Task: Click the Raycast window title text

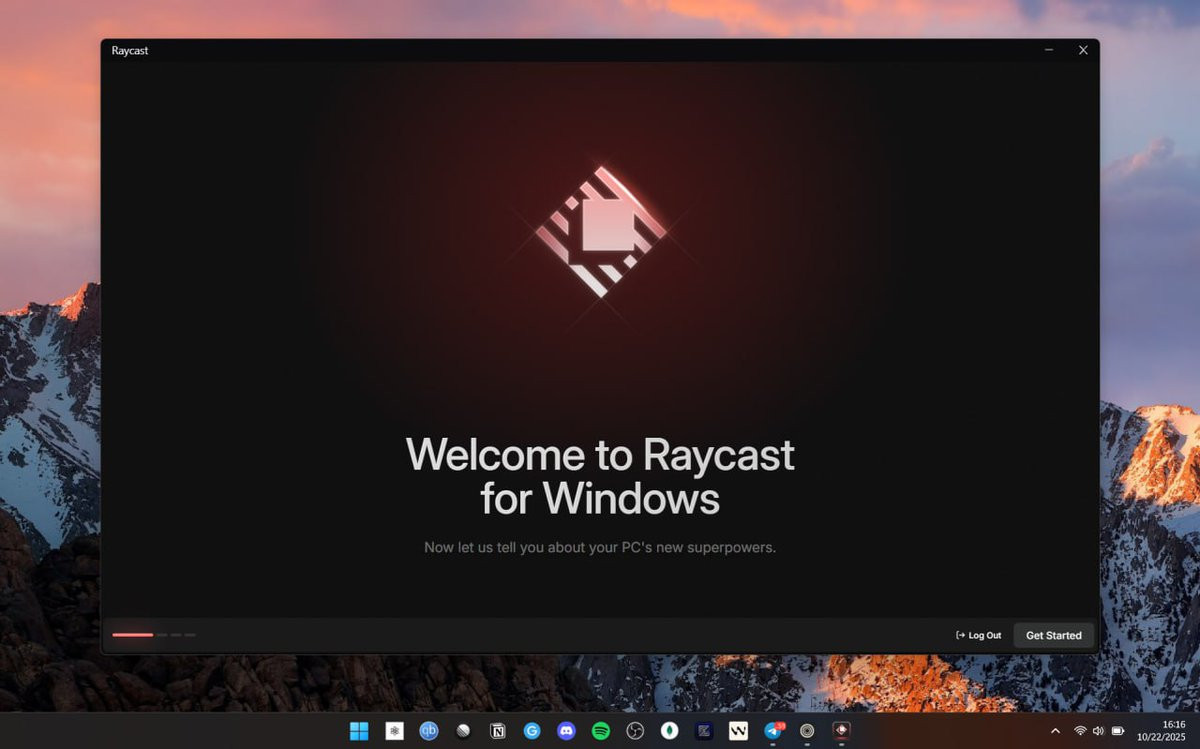Action: pos(130,50)
